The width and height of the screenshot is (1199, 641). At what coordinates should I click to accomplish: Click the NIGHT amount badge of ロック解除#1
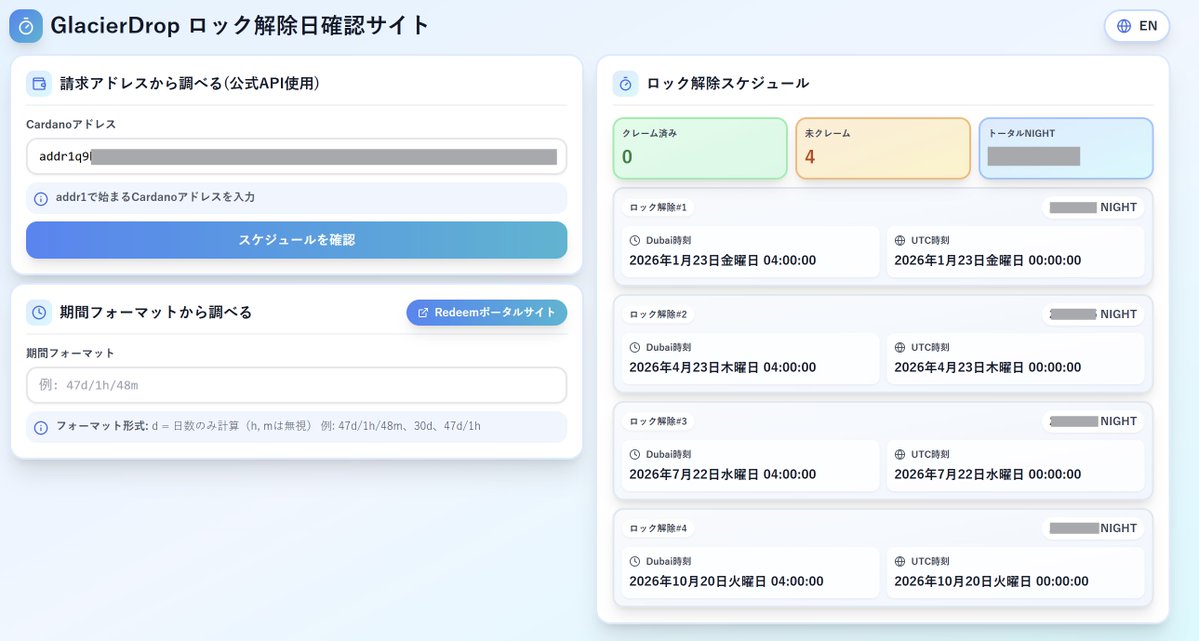[1093, 207]
